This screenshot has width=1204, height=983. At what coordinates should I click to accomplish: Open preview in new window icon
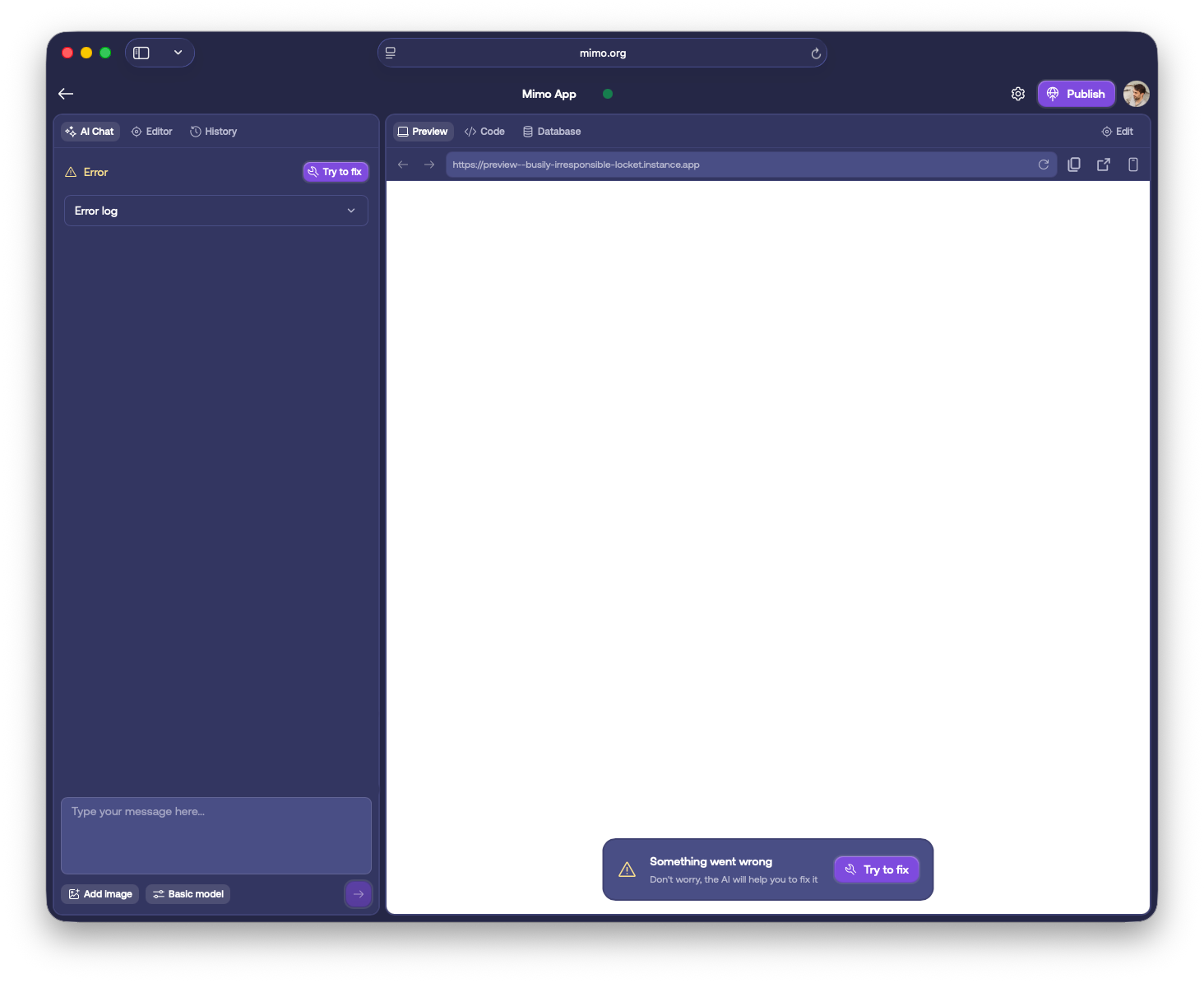coord(1103,165)
